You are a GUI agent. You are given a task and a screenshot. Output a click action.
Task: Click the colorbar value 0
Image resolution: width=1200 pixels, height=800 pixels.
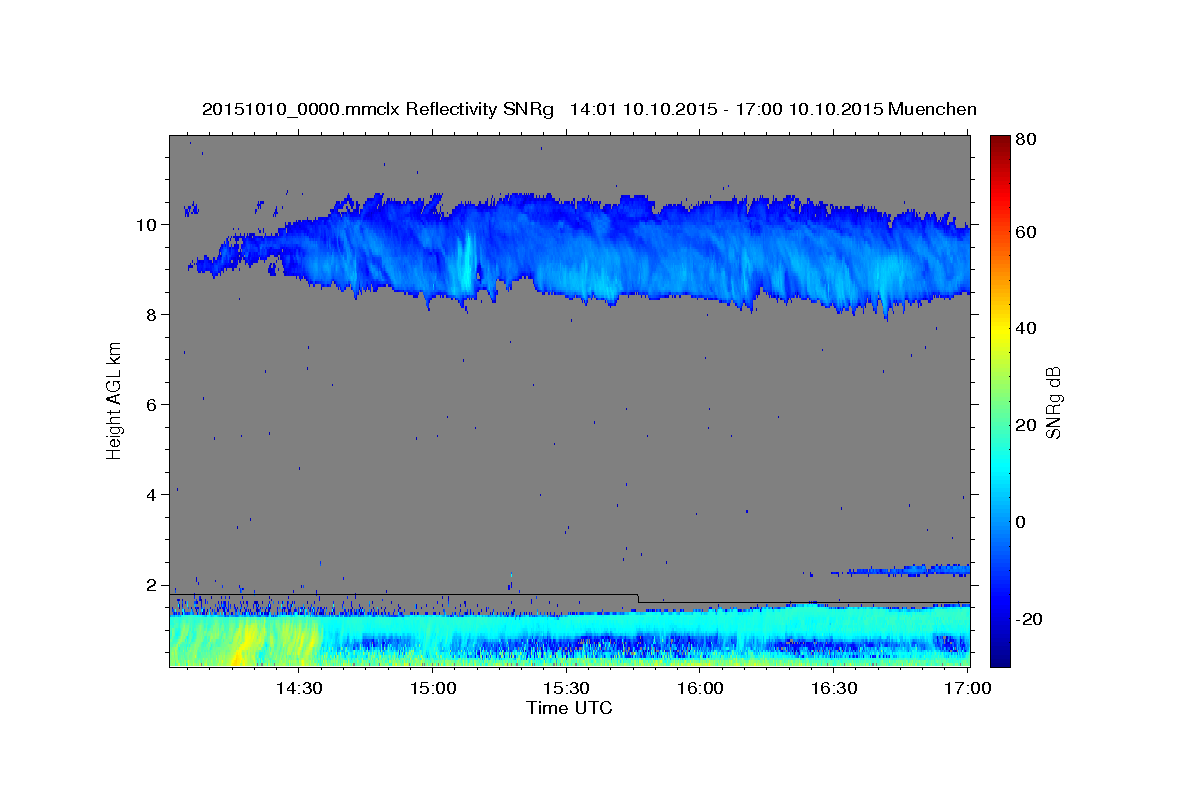click(x=1020, y=522)
